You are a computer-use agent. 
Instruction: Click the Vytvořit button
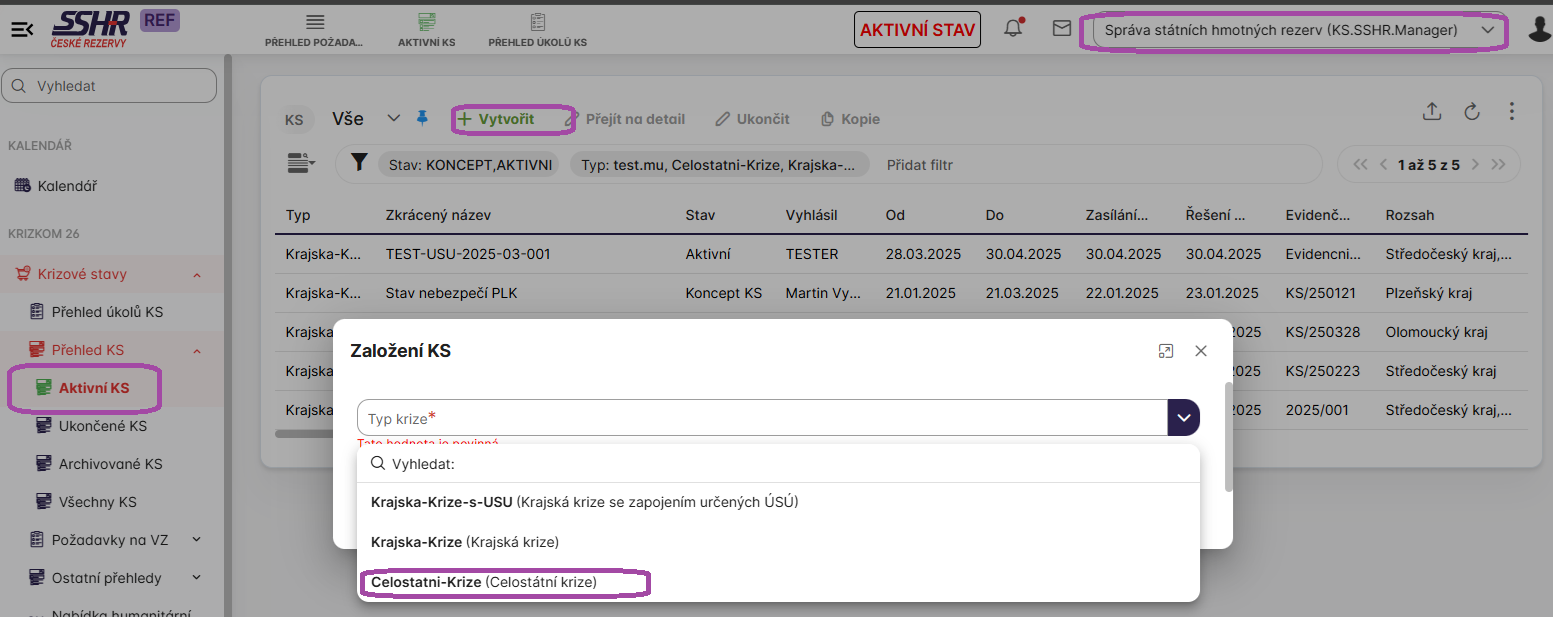click(x=496, y=119)
